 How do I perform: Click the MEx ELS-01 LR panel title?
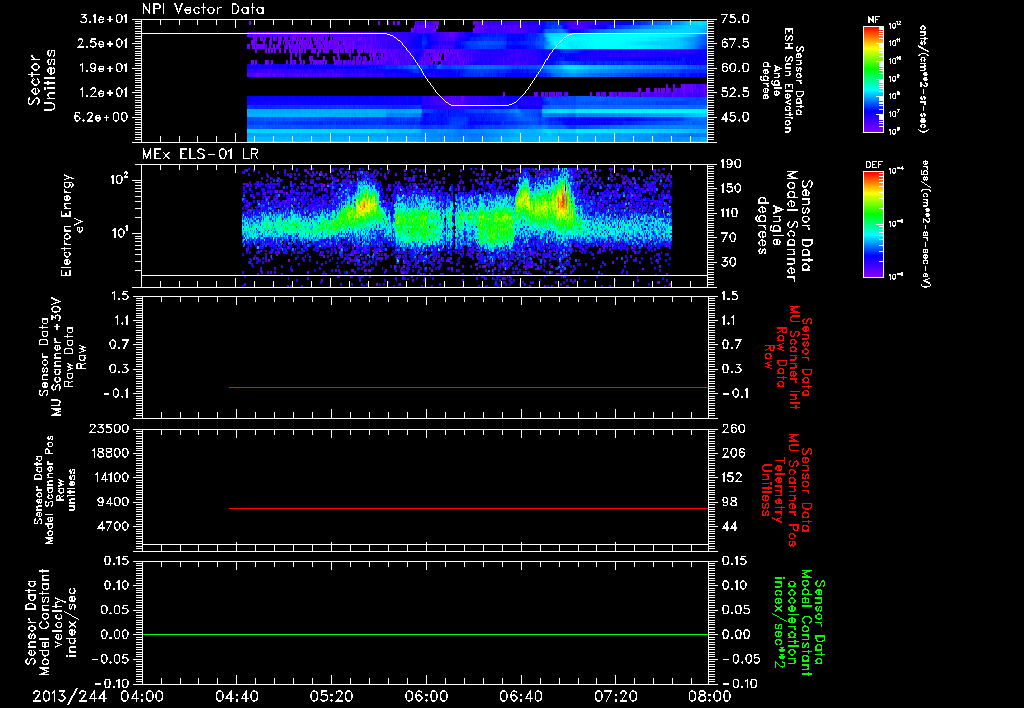[x=200, y=155]
